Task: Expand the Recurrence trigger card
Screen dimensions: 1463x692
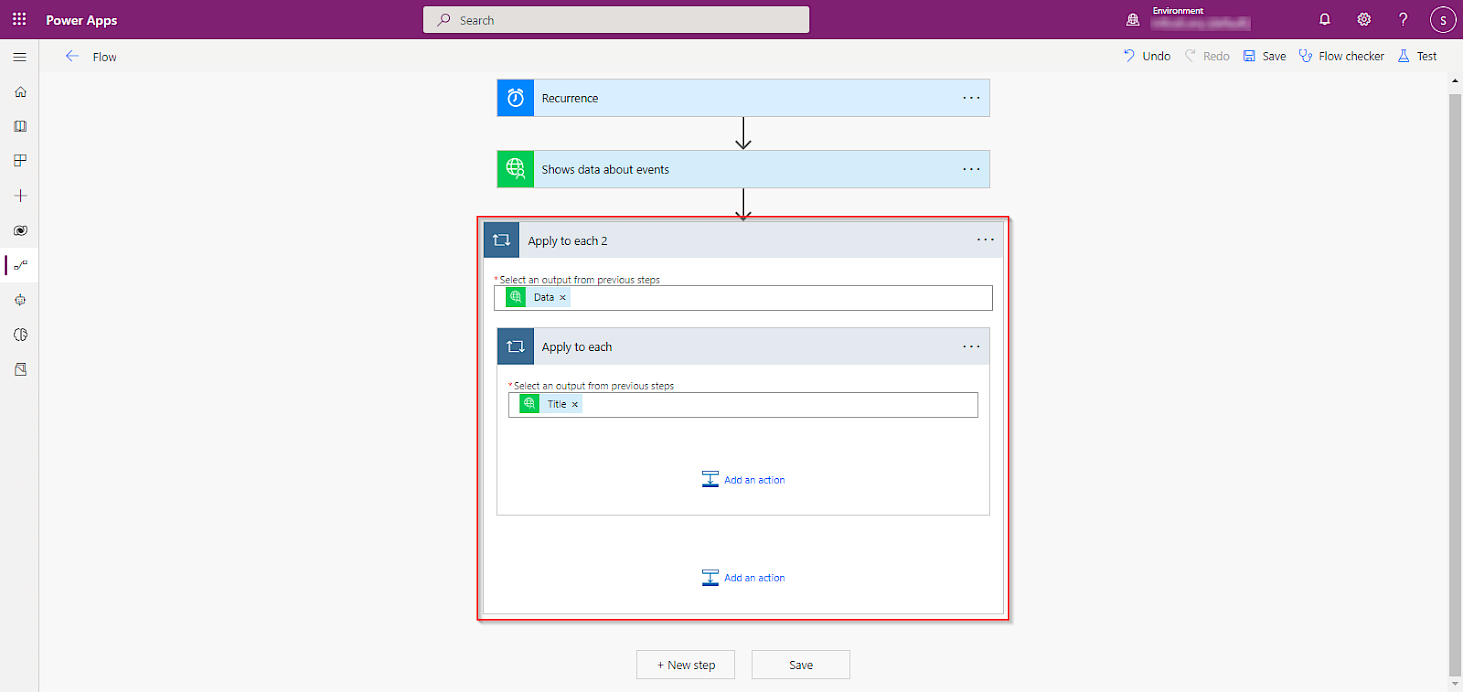Action: pos(743,98)
